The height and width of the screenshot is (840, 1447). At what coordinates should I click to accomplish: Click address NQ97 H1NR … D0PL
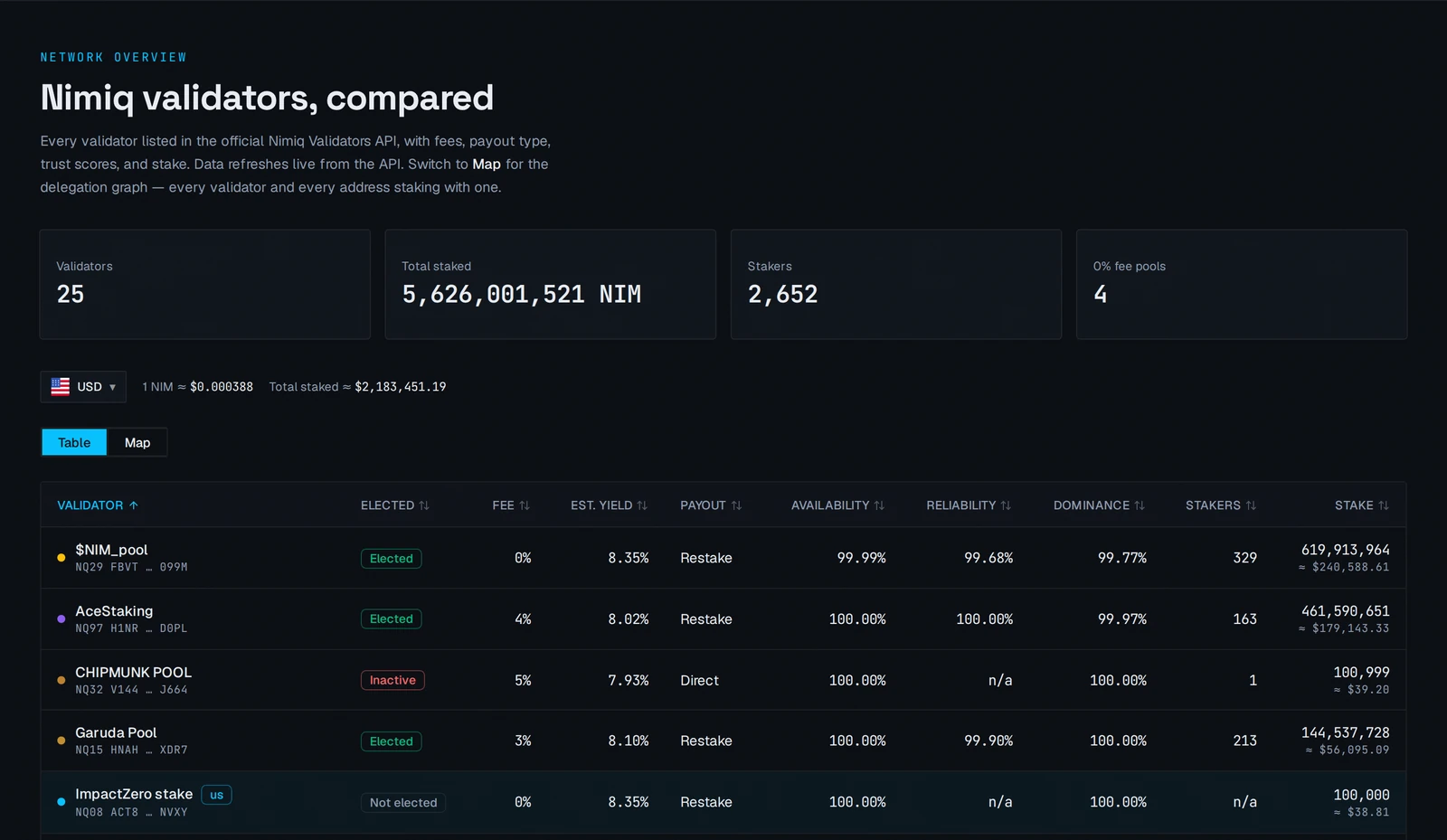tap(131, 628)
